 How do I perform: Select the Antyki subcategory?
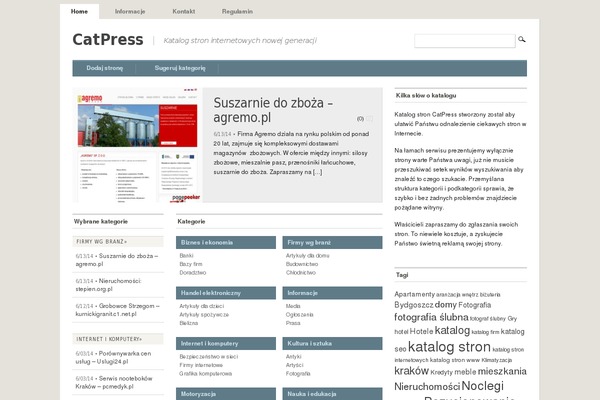[293, 357]
